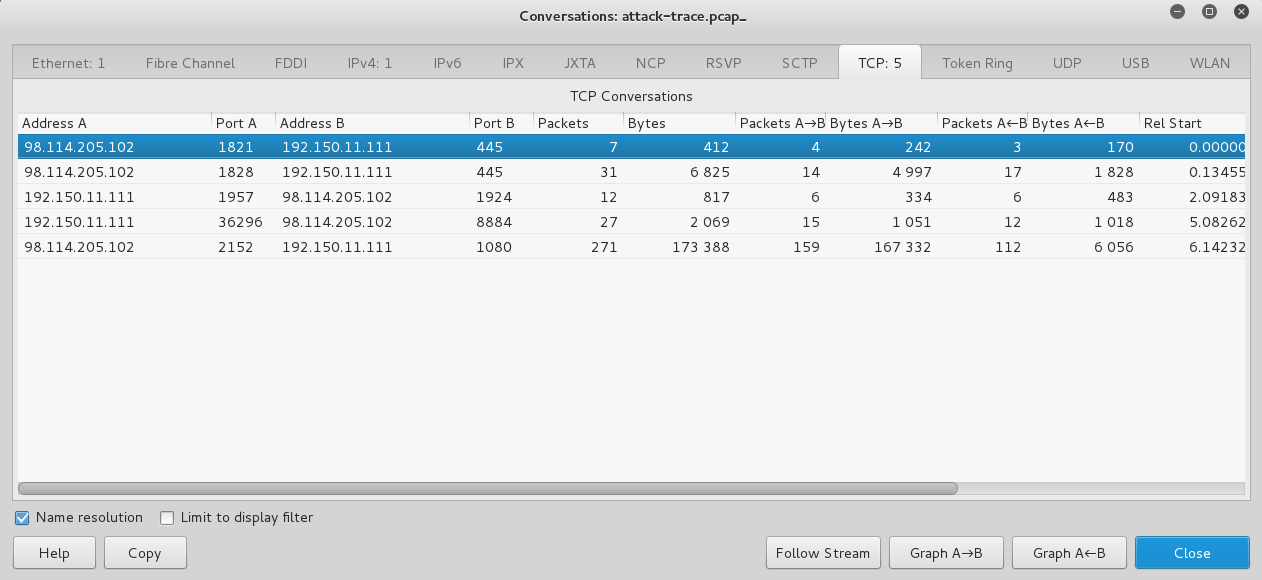
Task: Switch to the WLAN tab
Action: click(x=1209, y=62)
